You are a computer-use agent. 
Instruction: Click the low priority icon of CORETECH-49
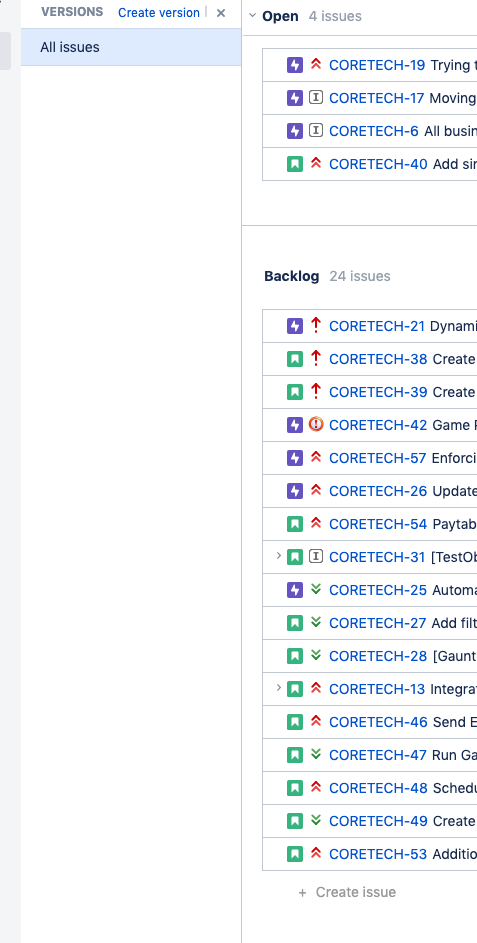tap(316, 821)
